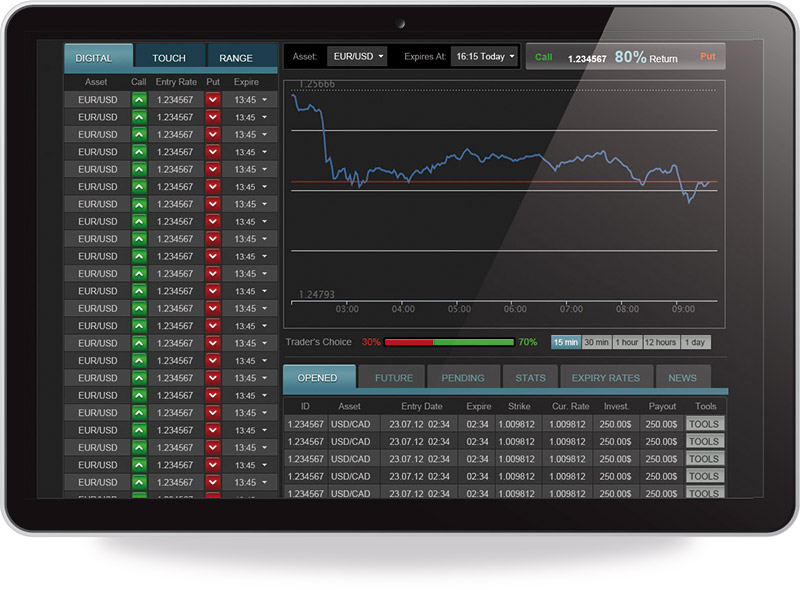This screenshot has height=590, width=800.
Task: Click red Put arrow in first EUR/USD row
Action: (x=212, y=100)
